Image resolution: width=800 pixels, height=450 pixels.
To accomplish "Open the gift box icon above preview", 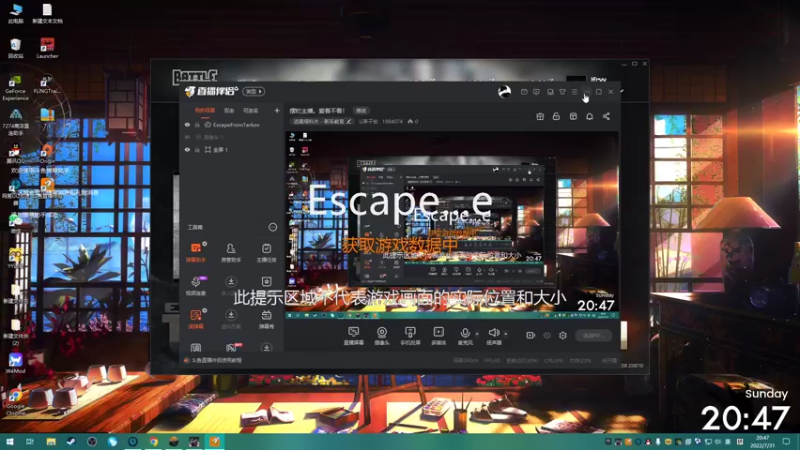I will click(x=540, y=116).
